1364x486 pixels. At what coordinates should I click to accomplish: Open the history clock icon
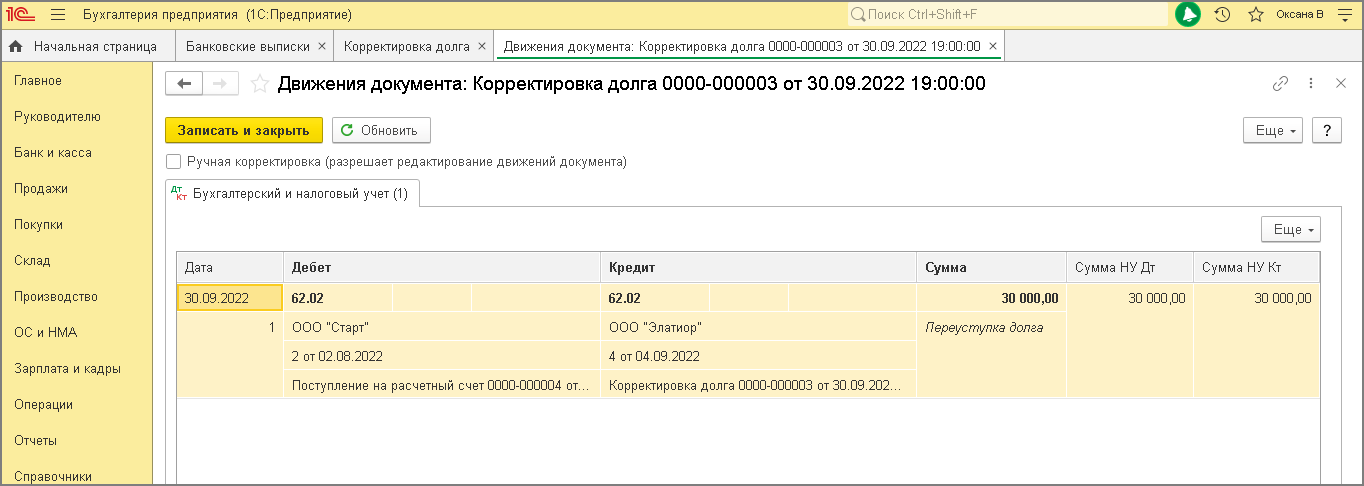tap(1222, 15)
